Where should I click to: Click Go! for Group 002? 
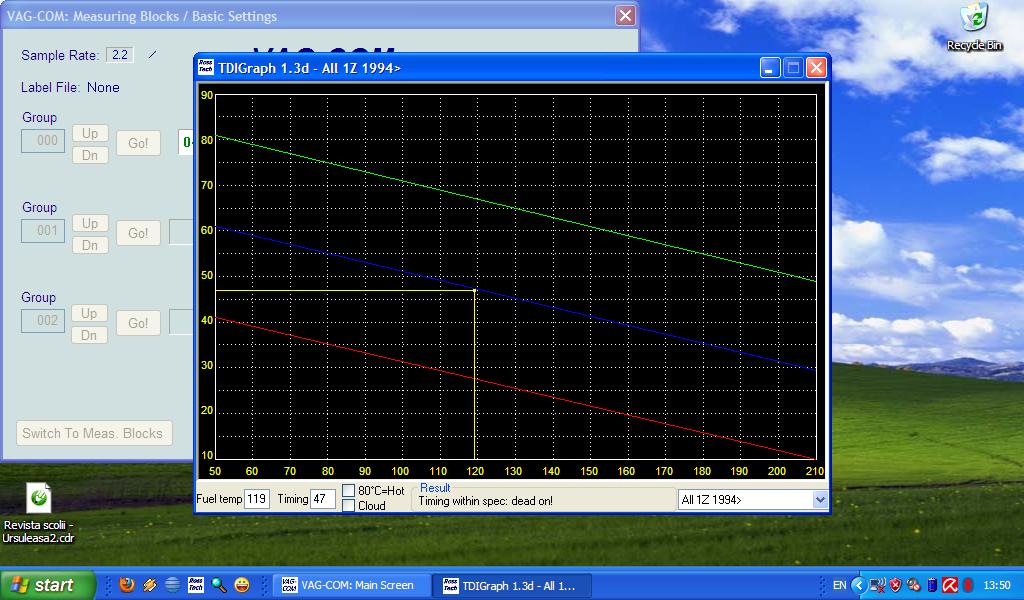click(138, 323)
